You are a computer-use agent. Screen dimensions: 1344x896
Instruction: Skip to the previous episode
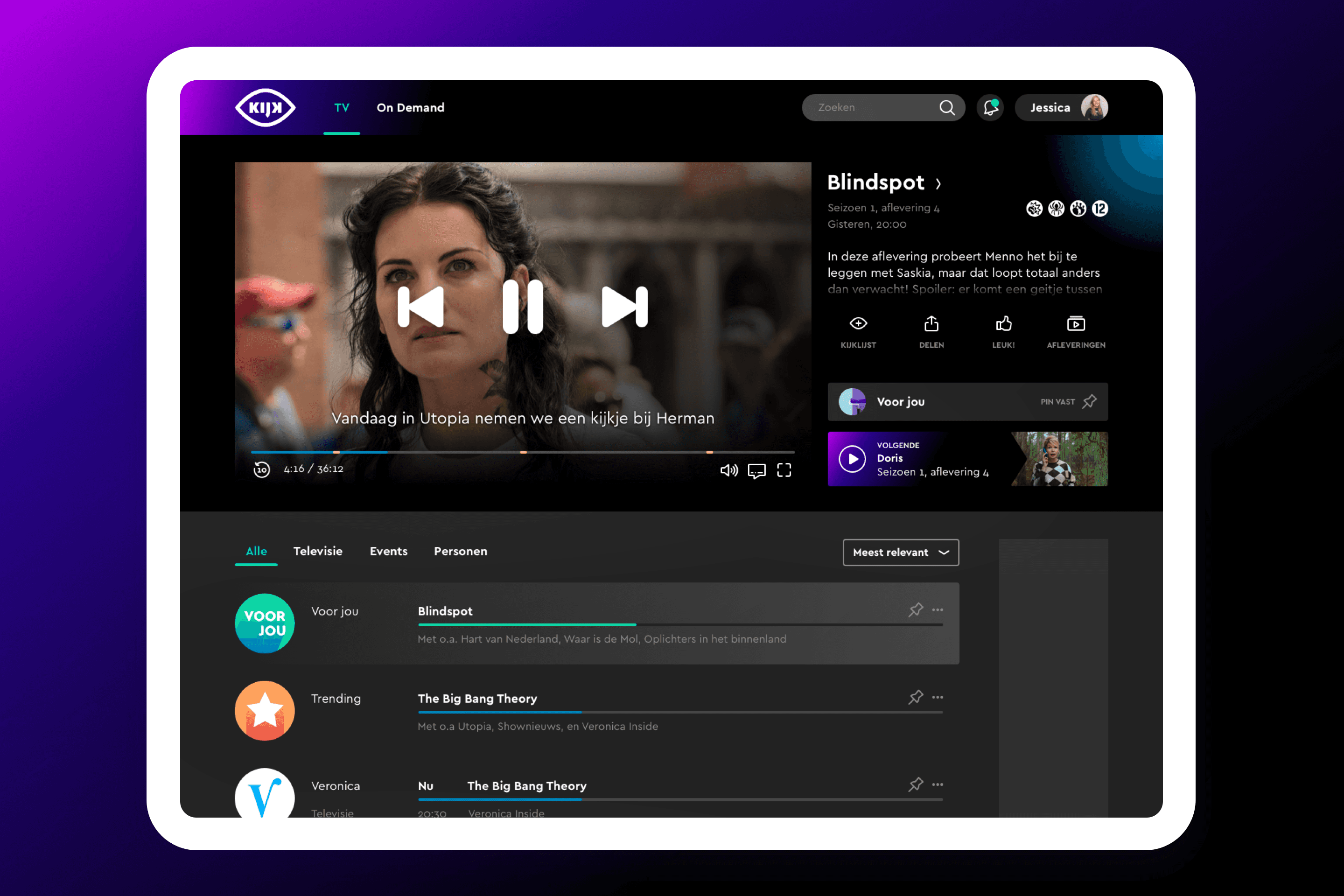(420, 306)
